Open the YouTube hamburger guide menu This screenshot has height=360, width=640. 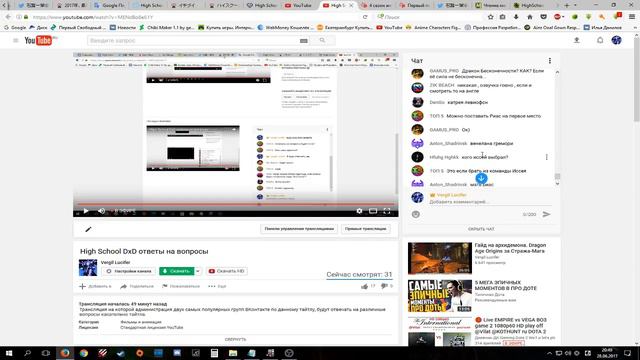point(16,40)
